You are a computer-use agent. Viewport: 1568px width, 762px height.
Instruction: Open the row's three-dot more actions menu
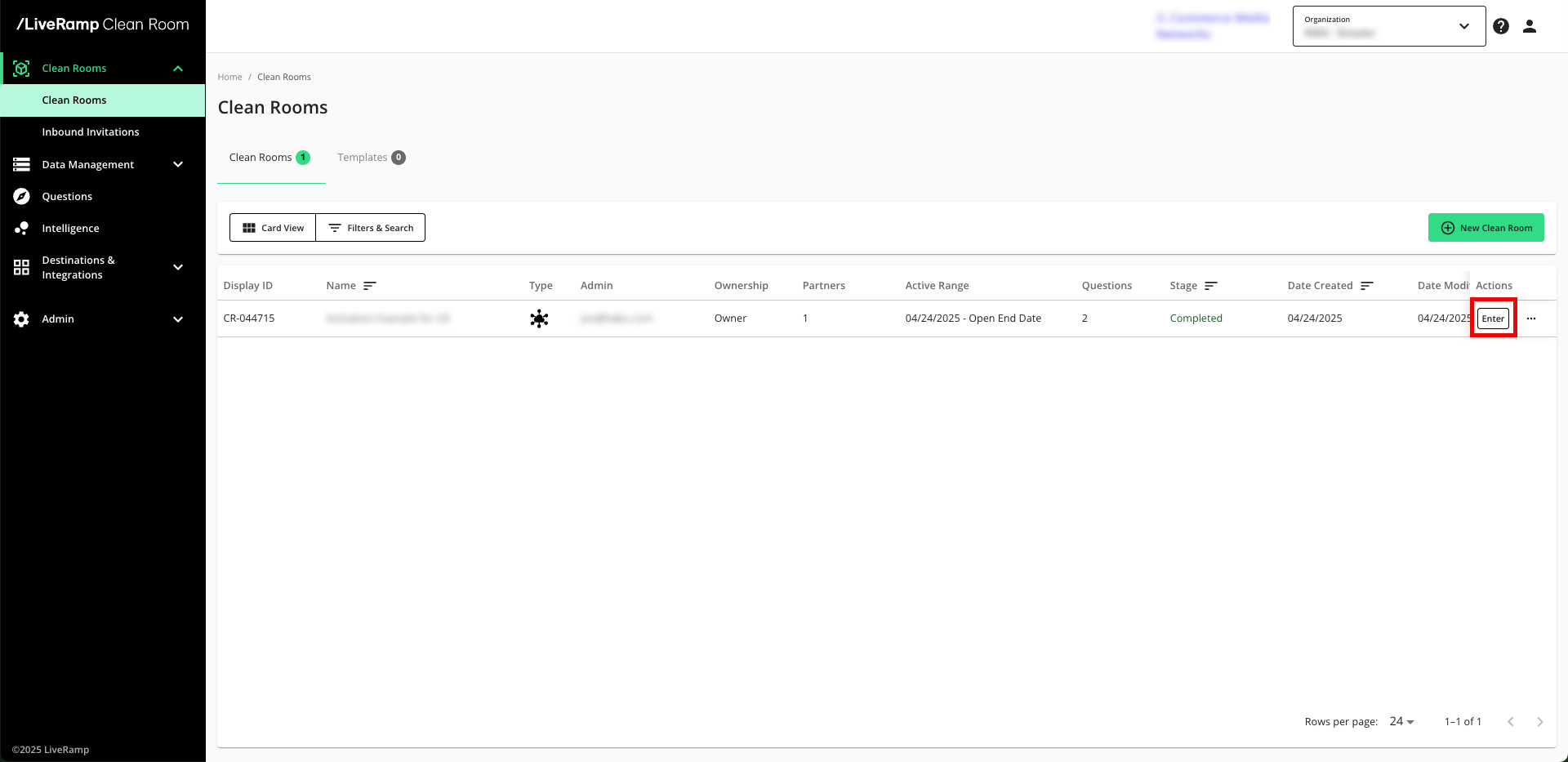click(1531, 319)
